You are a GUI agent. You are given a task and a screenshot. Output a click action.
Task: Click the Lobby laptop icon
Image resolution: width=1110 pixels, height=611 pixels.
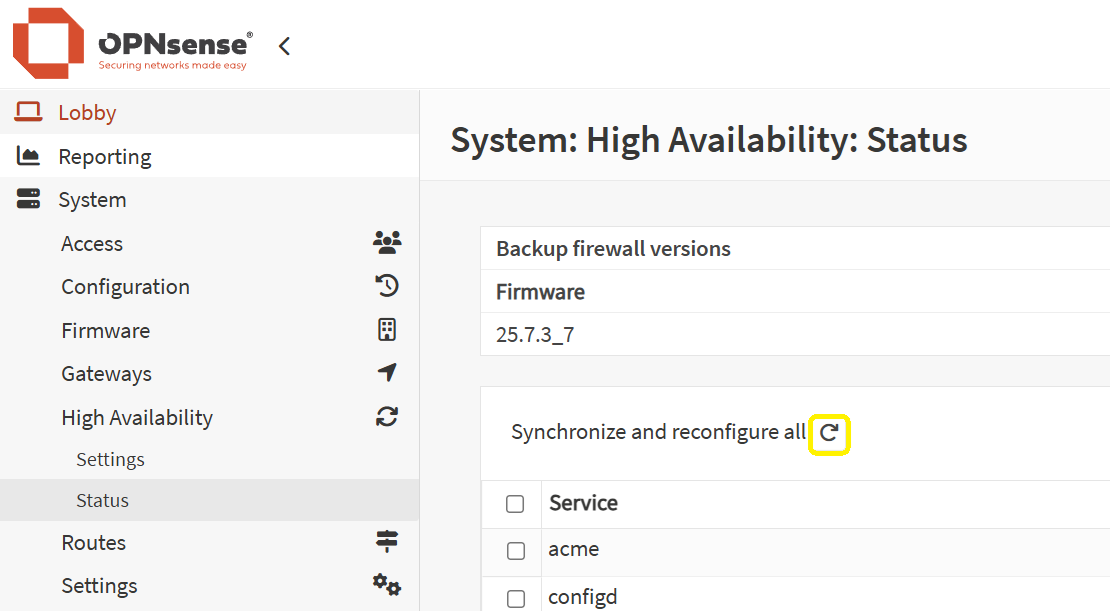28,112
